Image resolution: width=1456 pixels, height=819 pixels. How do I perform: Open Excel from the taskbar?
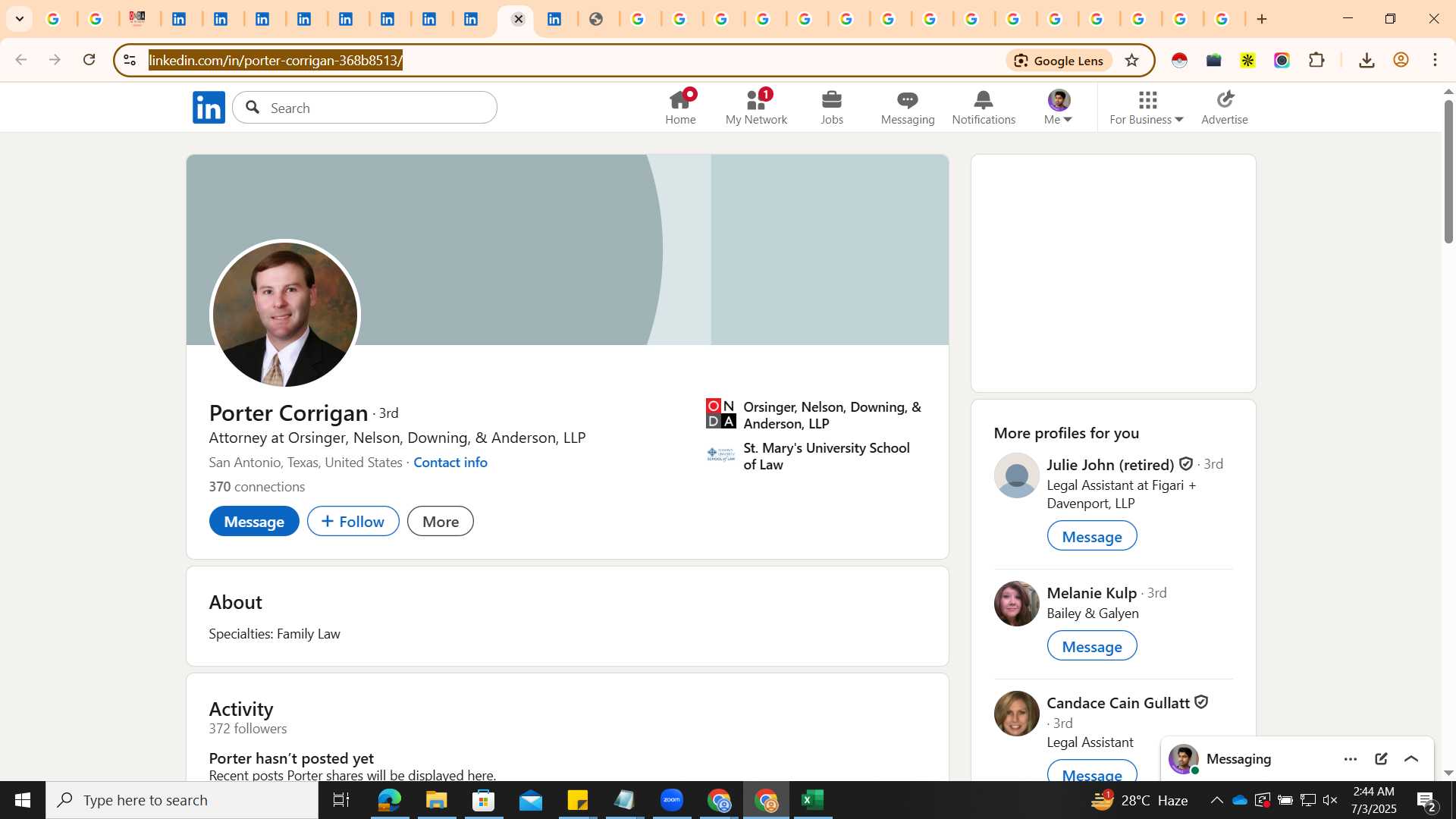(x=813, y=800)
